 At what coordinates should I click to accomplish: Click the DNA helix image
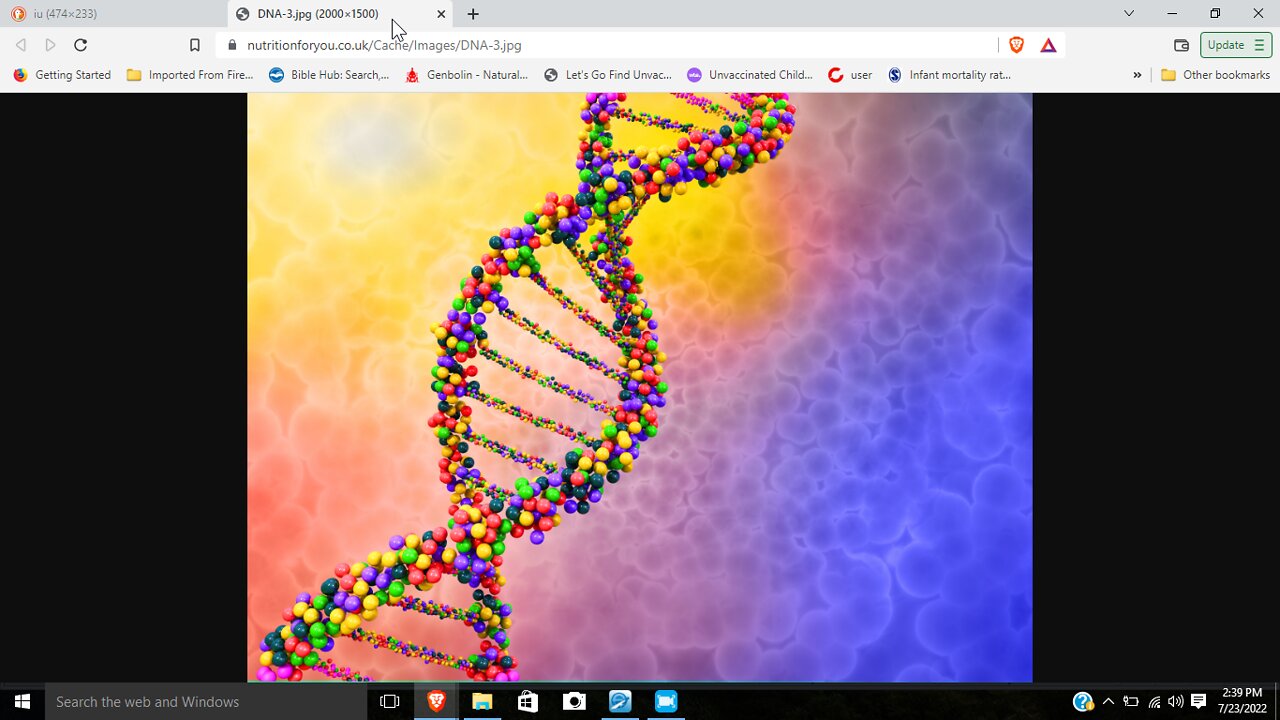click(x=640, y=388)
